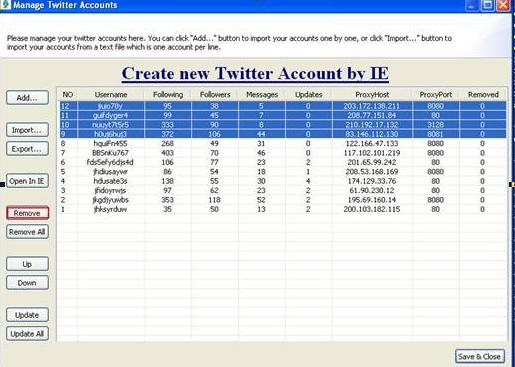Image resolution: width=515 pixels, height=367 pixels.
Task: Click proxy host 61.90.230.12
Action: tap(372, 190)
